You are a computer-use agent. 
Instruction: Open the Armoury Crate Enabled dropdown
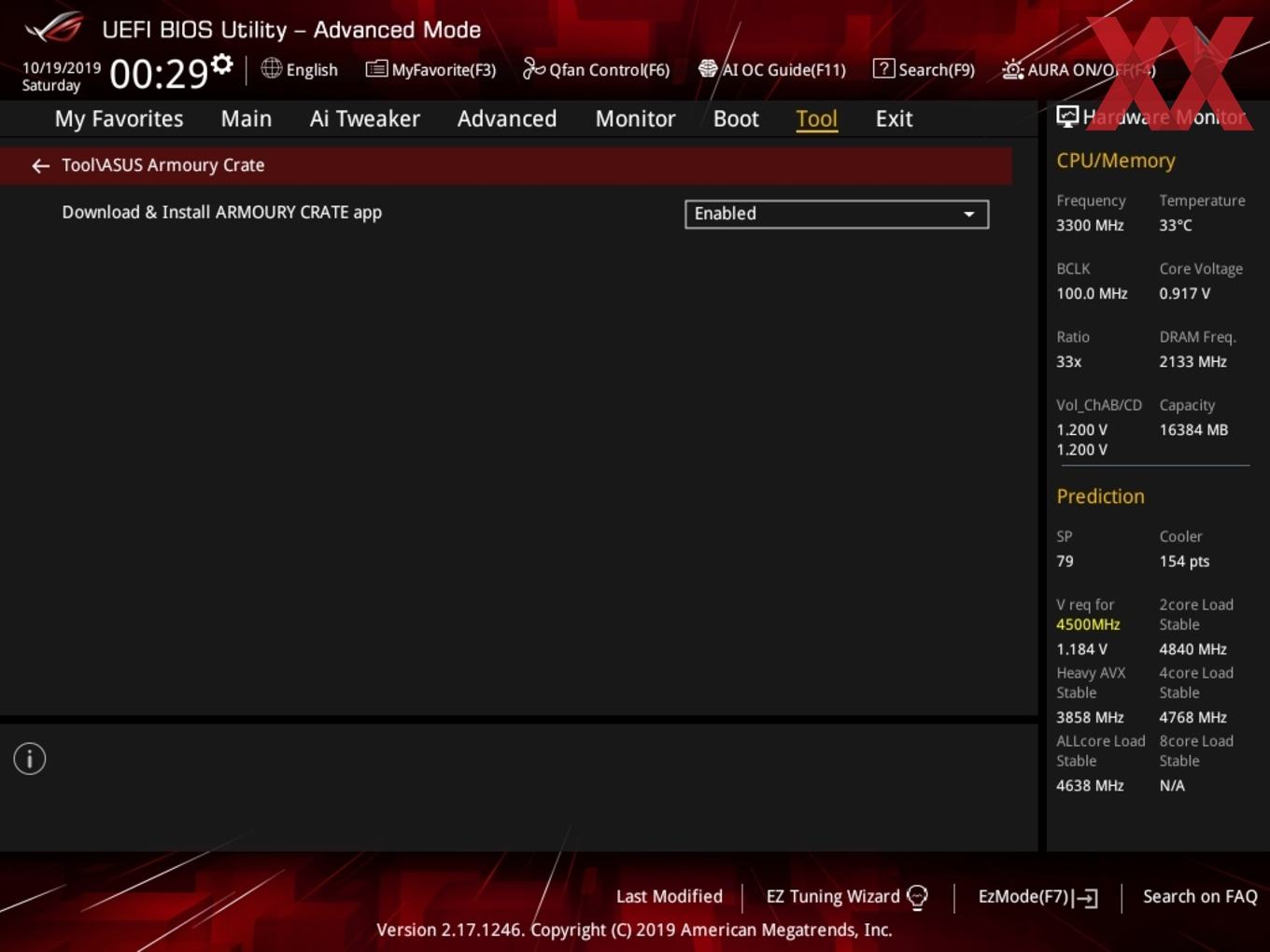tap(837, 214)
